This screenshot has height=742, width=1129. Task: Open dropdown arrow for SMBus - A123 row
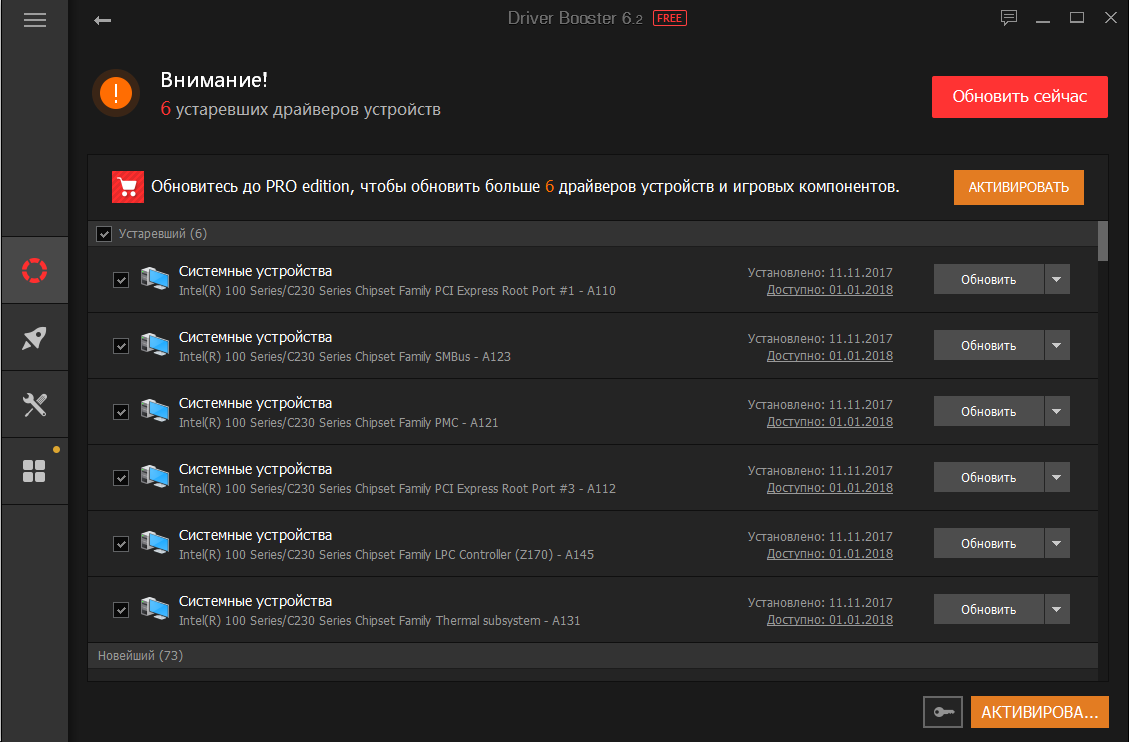1056,345
